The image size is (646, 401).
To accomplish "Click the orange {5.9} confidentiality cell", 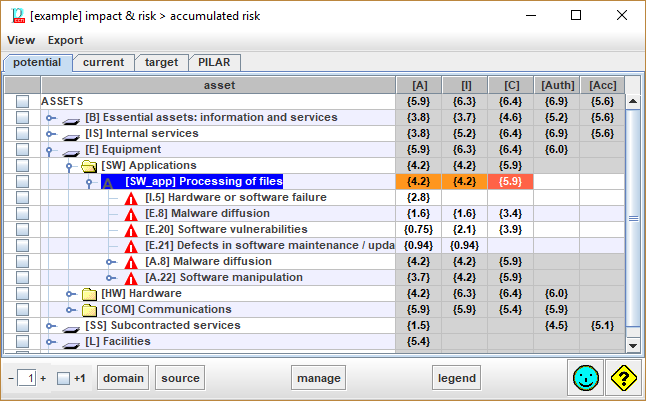I will [509, 182].
